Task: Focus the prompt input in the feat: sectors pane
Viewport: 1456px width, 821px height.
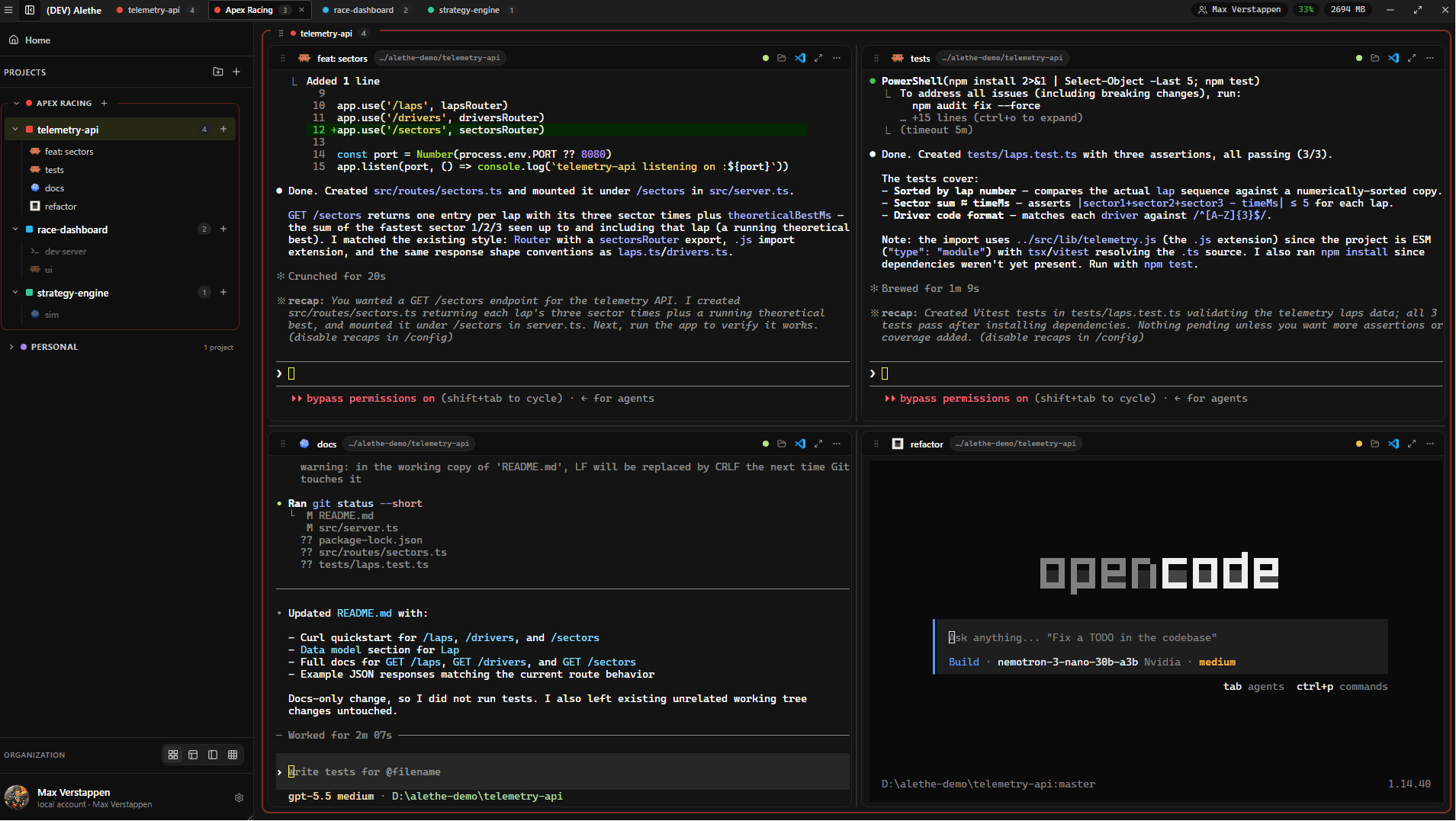Action: pos(563,374)
